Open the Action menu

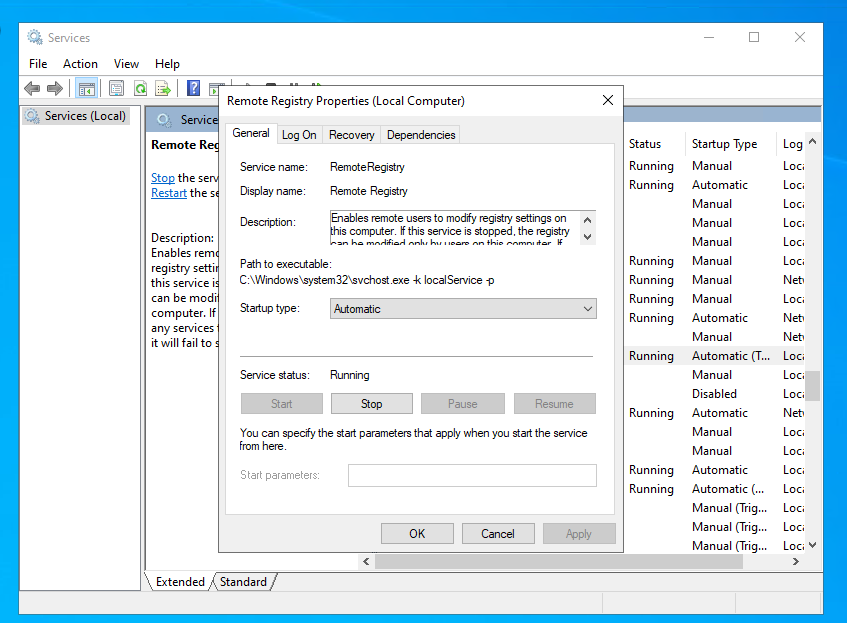(x=80, y=64)
